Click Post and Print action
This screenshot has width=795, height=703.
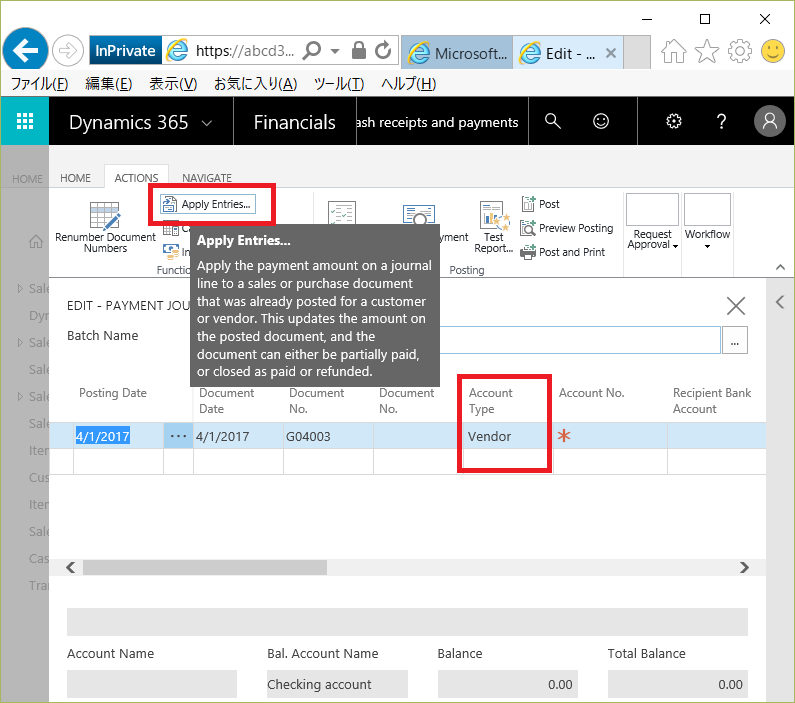pos(563,252)
